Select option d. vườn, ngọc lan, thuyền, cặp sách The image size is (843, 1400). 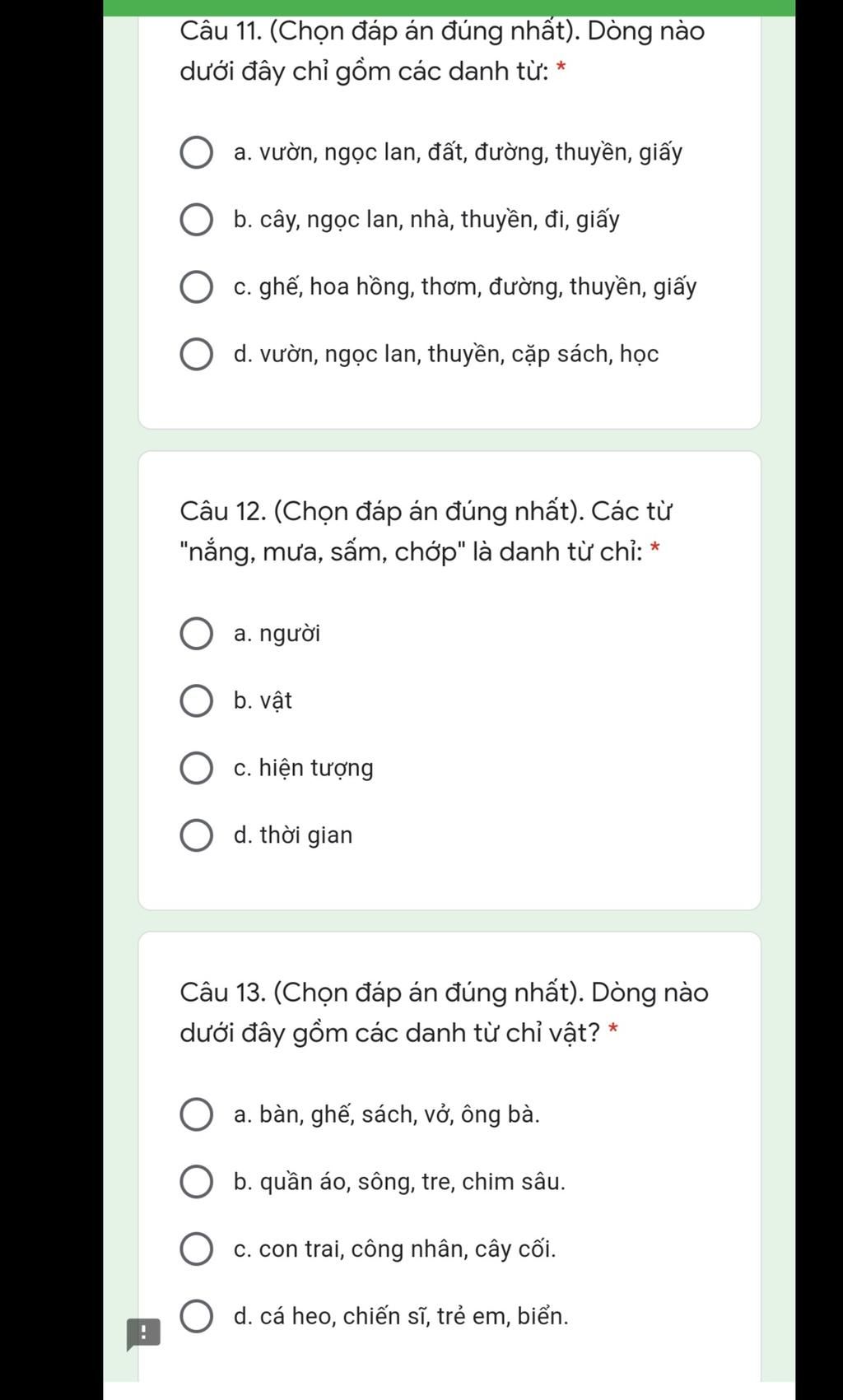[196, 355]
